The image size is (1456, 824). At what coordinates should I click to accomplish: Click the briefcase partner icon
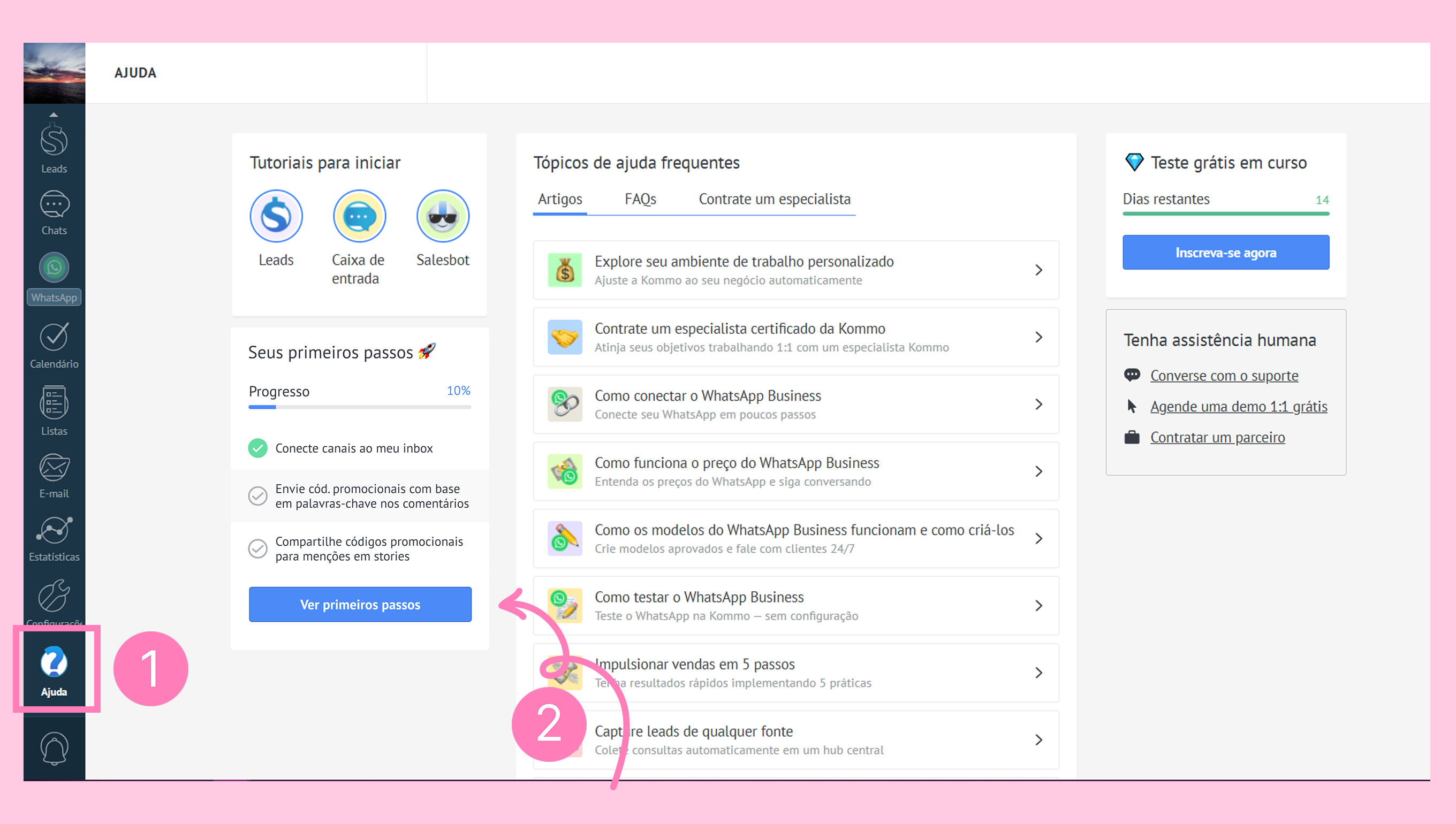coord(1132,437)
